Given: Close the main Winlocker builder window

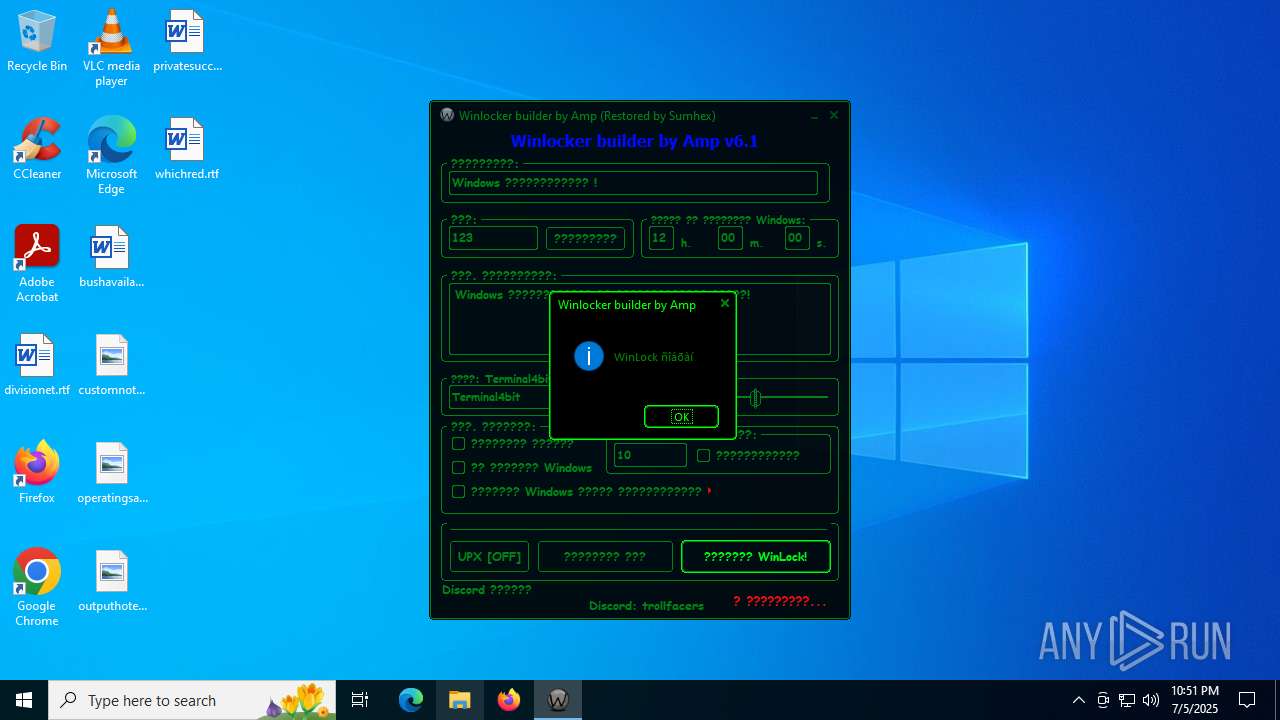Looking at the screenshot, I should [x=834, y=115].
